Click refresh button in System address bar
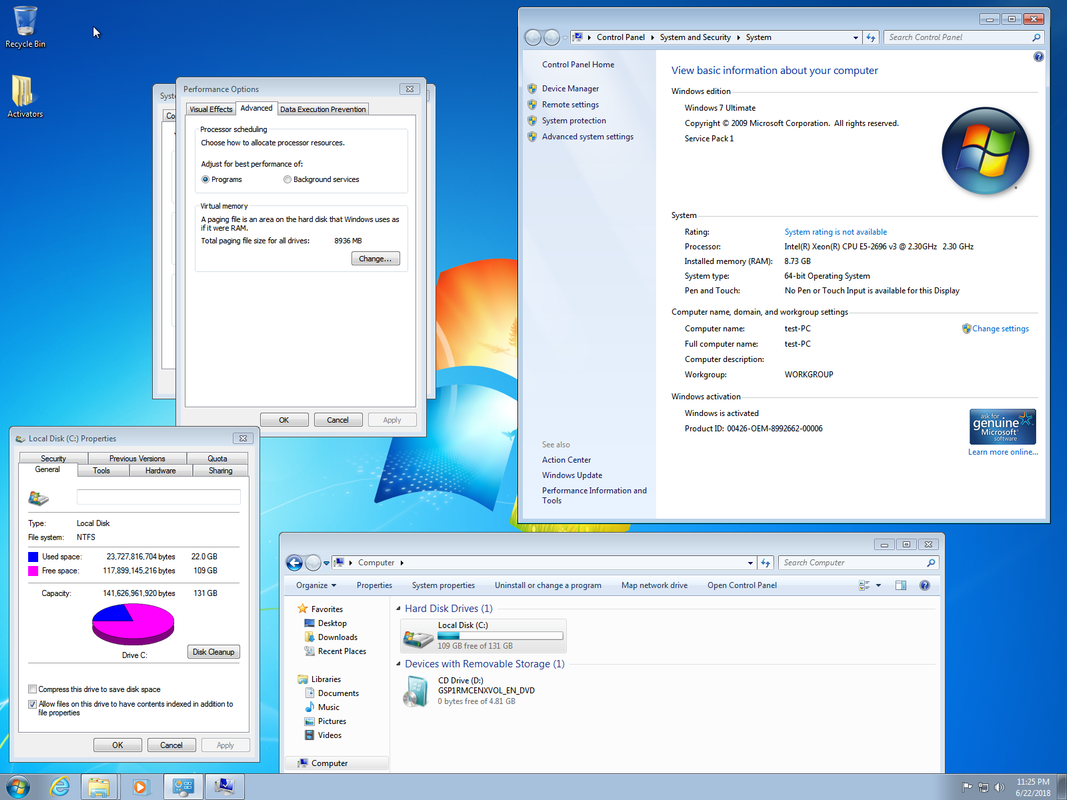 click(x=871, y=37)
